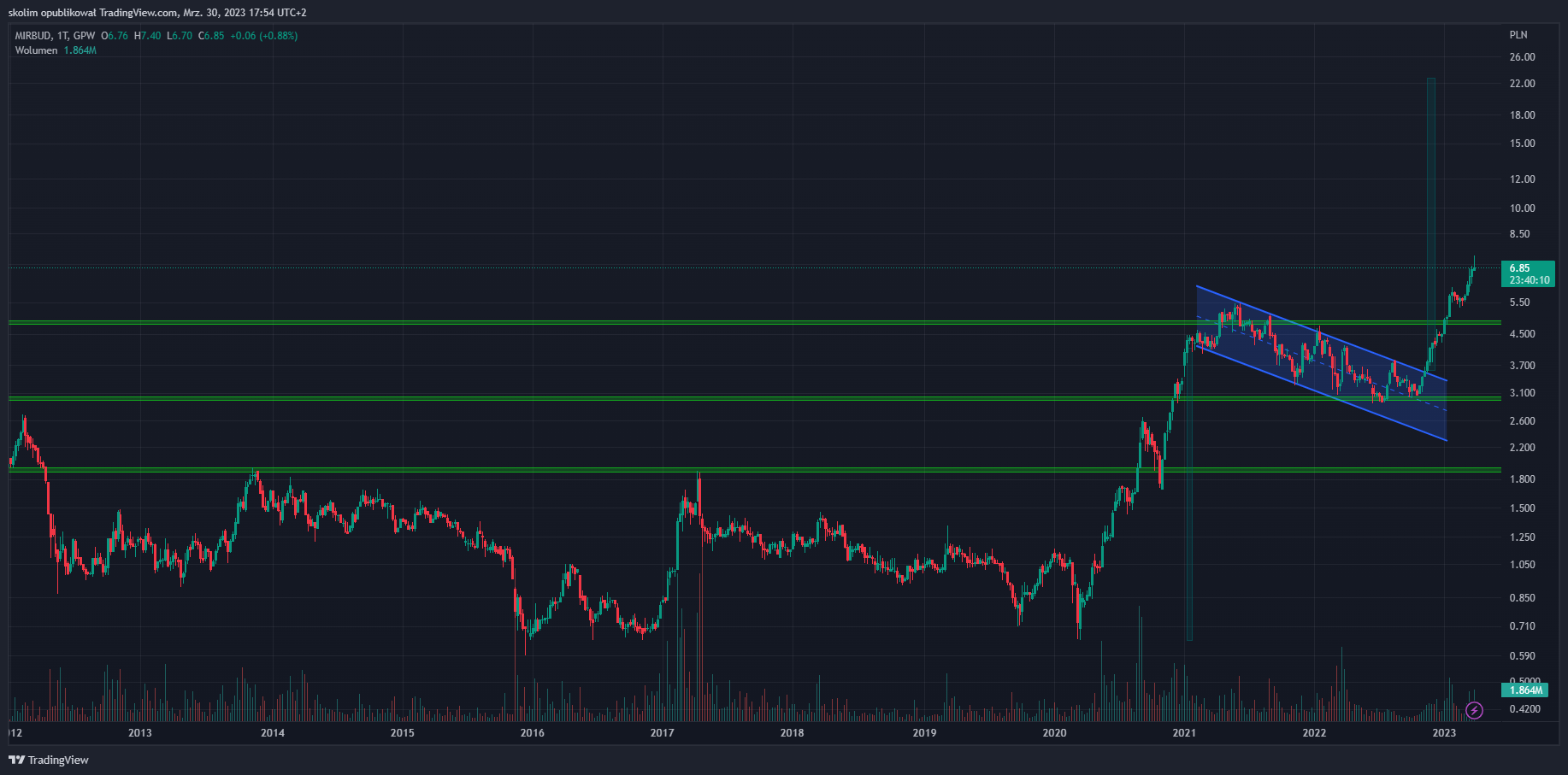Click the Wolumen value 1.864M in the legend
Screen dimensions: 1568x775
click(80, 50)
